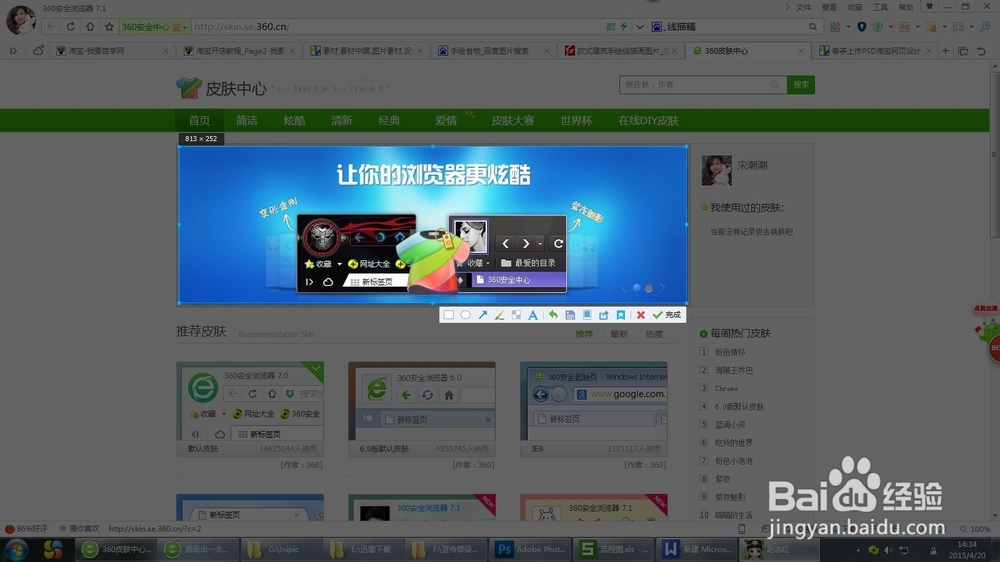Screen dimensions: 1000x562
Task: Open 简洁 skin category
Action: coord(247,121)
